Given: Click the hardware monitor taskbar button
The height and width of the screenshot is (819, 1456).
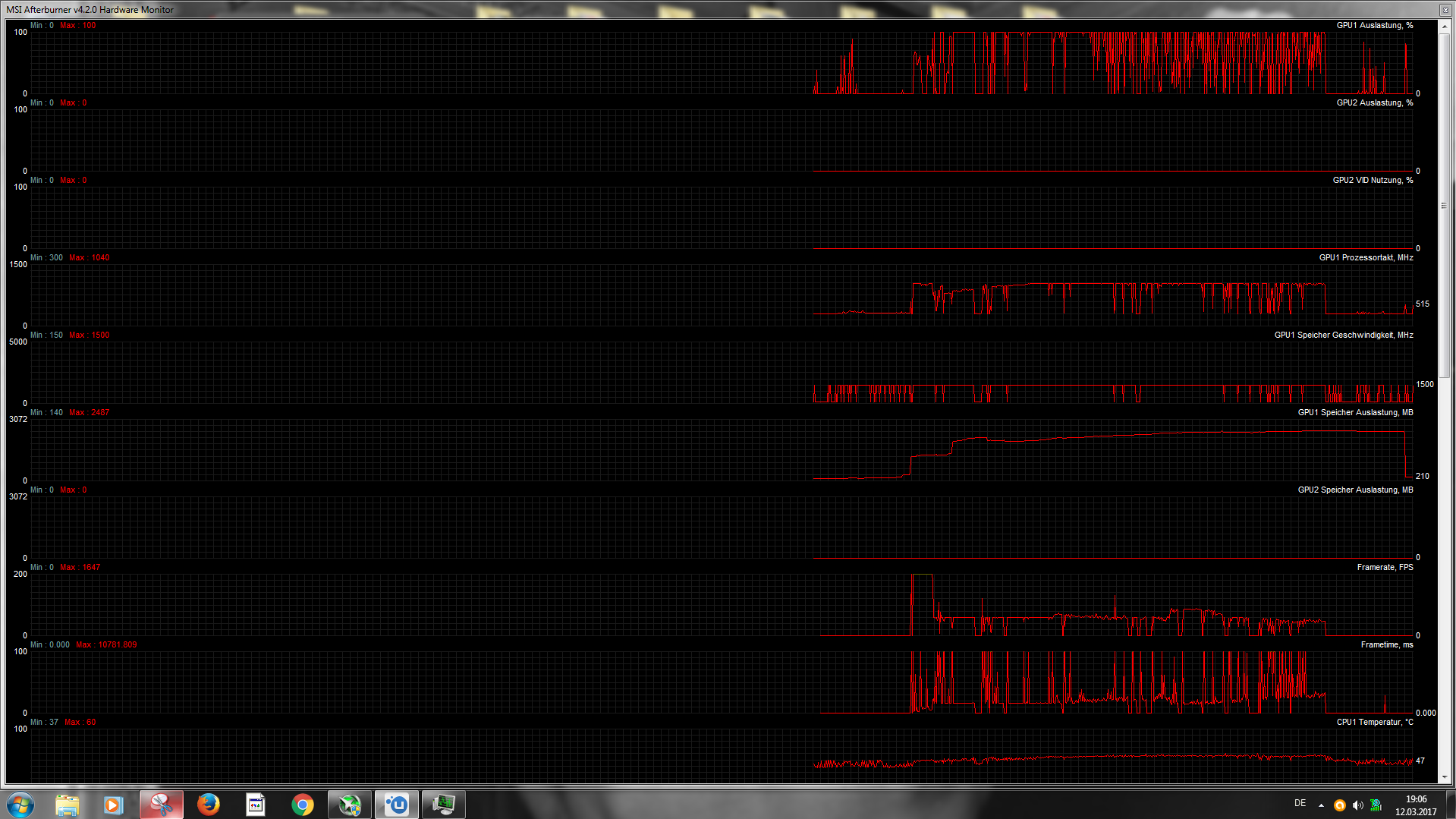Looking at the screenshot, I should (443, 805).
